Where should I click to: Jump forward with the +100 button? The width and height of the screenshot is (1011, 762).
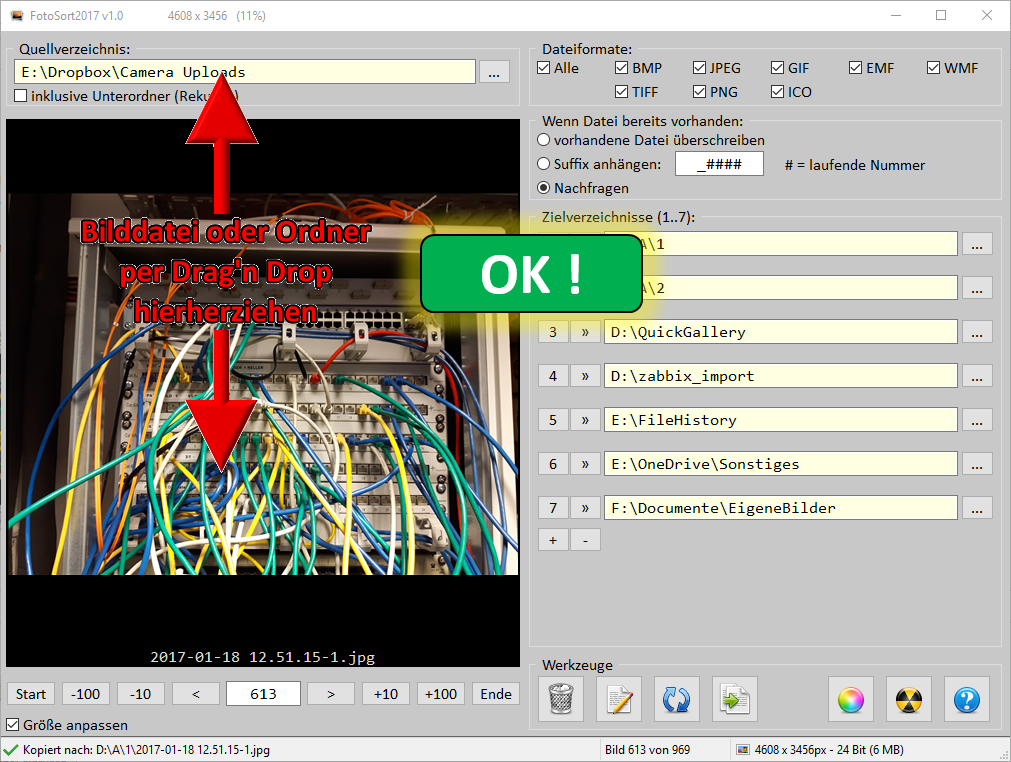pos(440,694)
